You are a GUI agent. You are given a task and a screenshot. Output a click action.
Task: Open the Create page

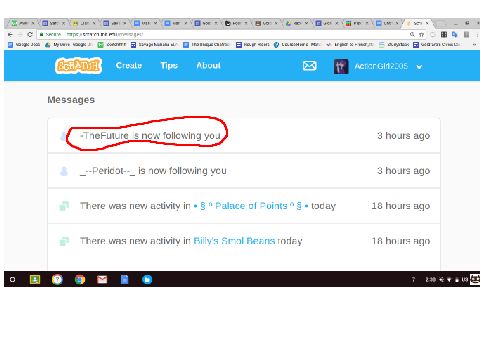pos(129,65)
